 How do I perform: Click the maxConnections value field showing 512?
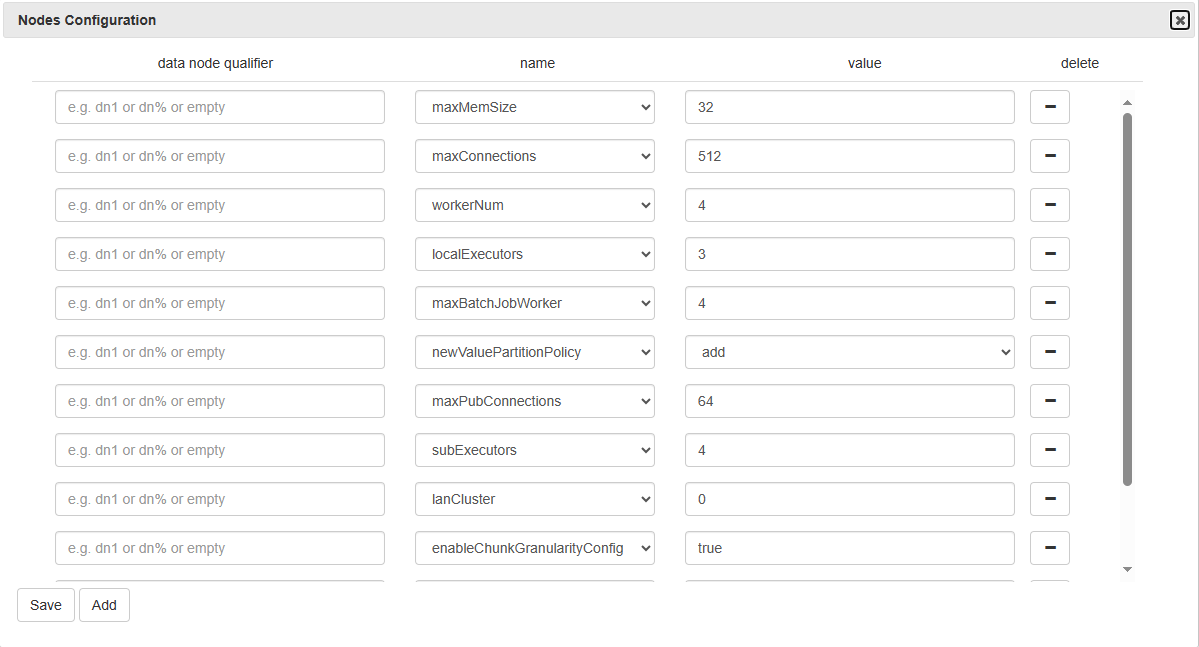pyautogui.click(x=849, y=156)
